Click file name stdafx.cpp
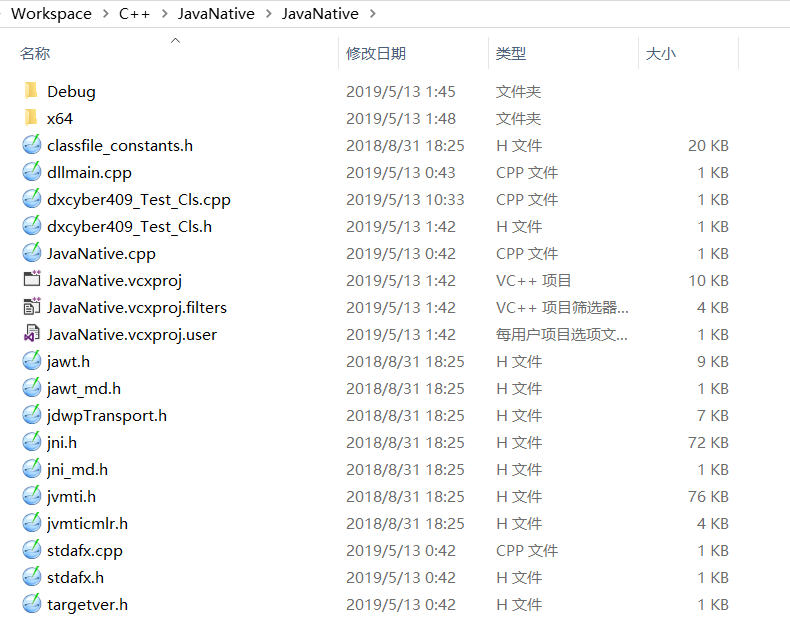Screen dimensions: 790x643 point(85,551)
